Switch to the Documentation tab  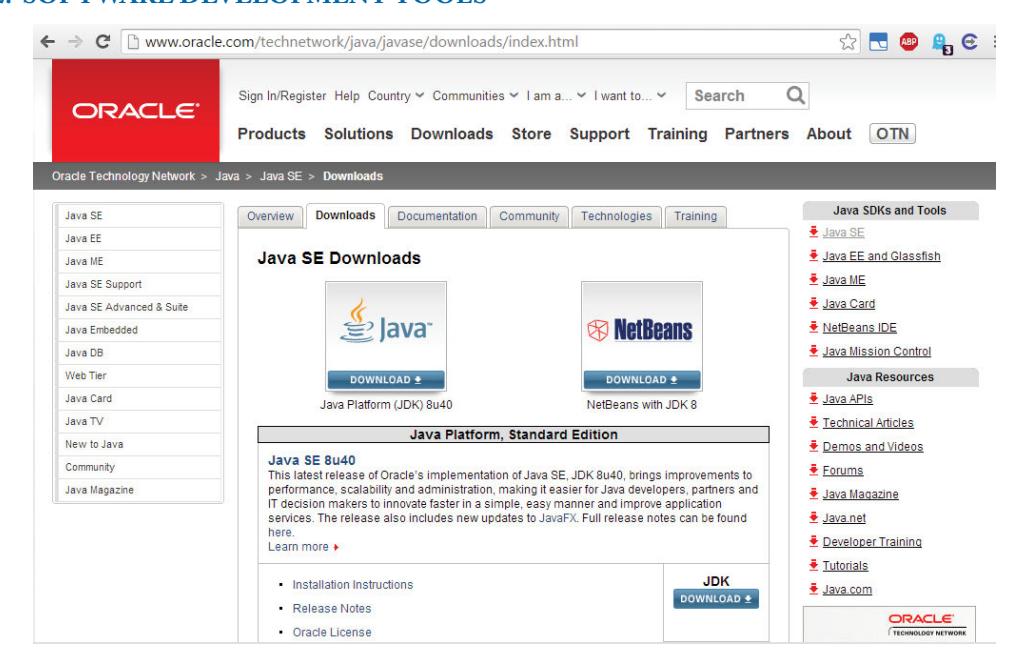[x=437, y=216]
